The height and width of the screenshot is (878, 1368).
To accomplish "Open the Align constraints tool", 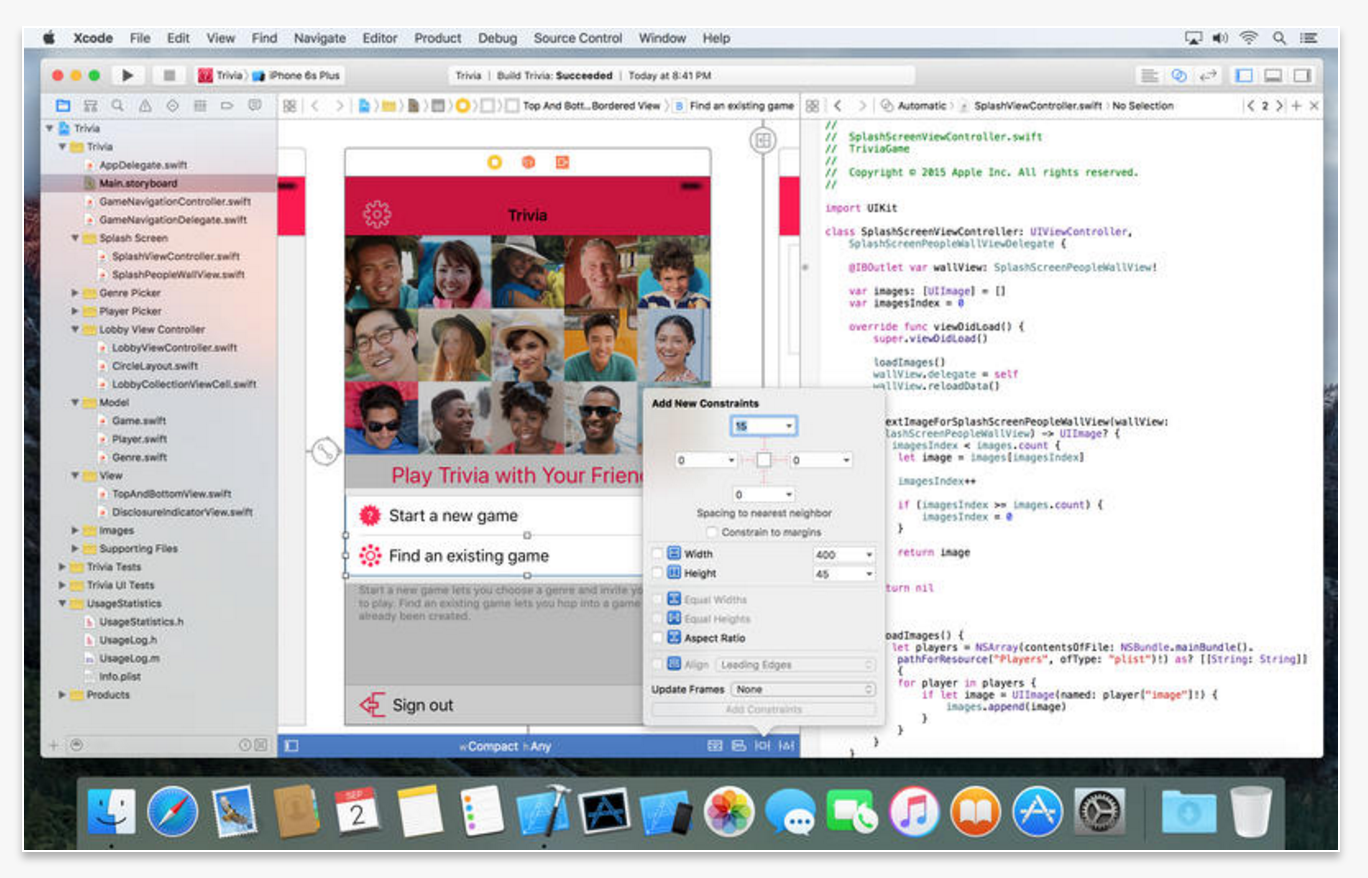I will click(739, 745).
